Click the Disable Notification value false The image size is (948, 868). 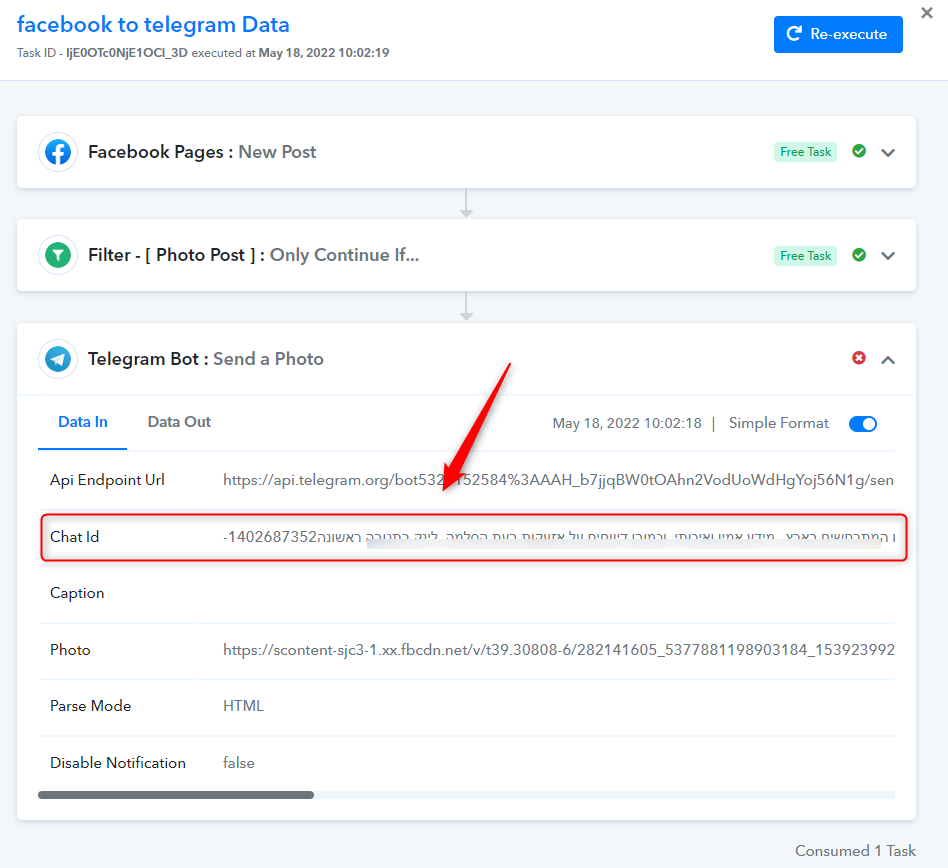(x=239, y=763)
